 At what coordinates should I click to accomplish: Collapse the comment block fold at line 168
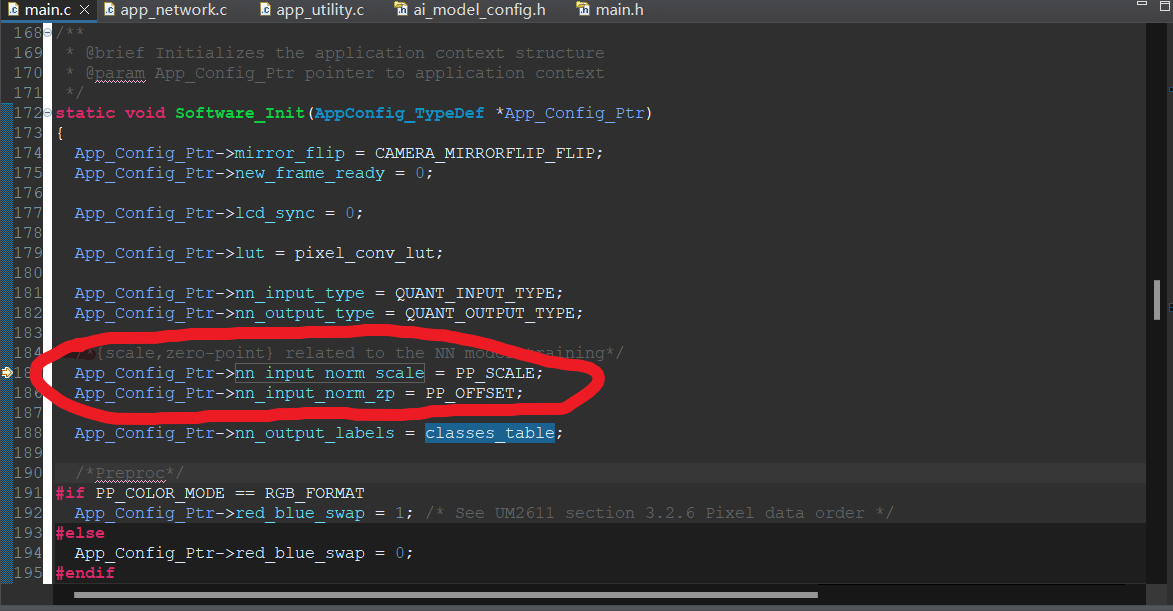click(47, 32)
